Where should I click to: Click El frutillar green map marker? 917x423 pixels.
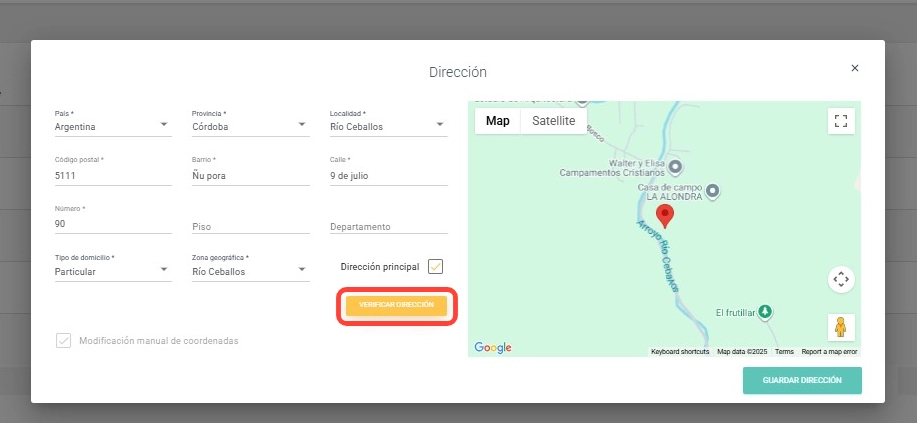(x=765, y=312)
